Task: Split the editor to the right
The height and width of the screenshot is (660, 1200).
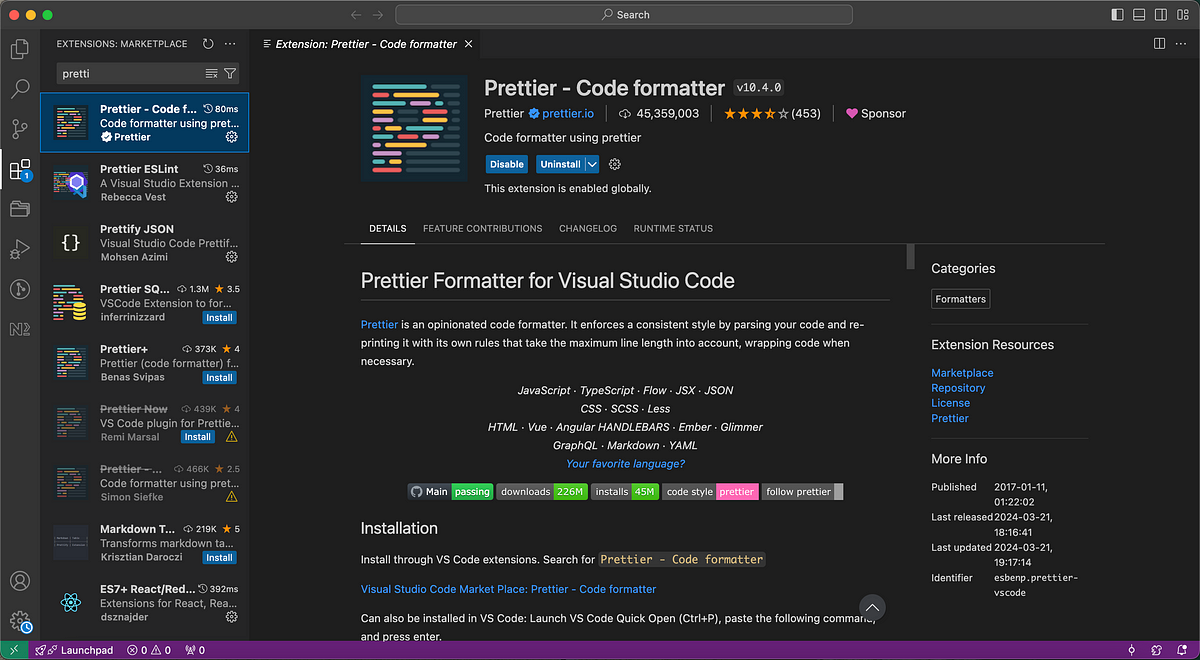Action: click(x=1160, y=44)
